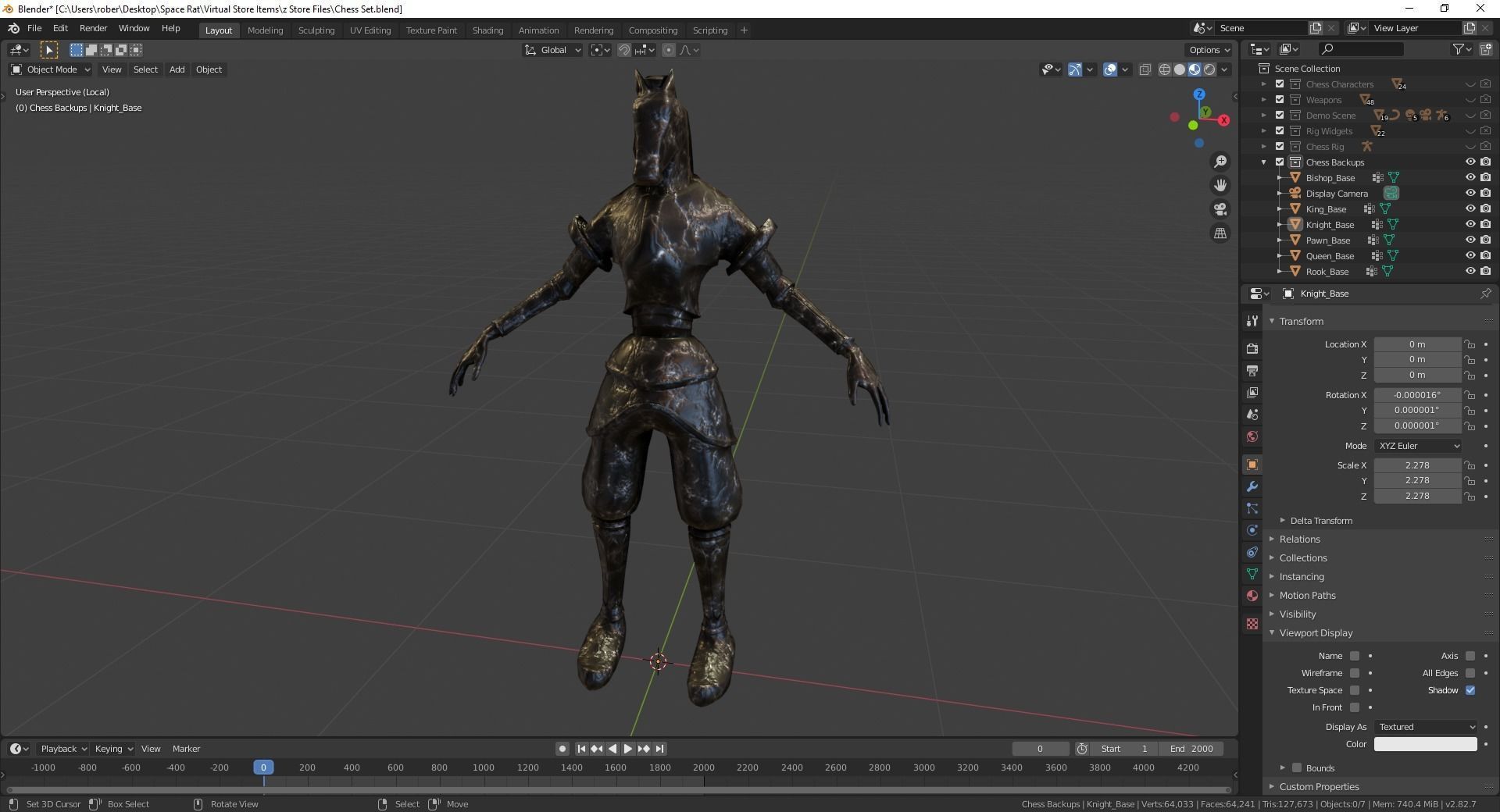Open the World properties tab
Image resolution: width=1500 pixels, height=812 pixels.
[x=1252, y=436]
